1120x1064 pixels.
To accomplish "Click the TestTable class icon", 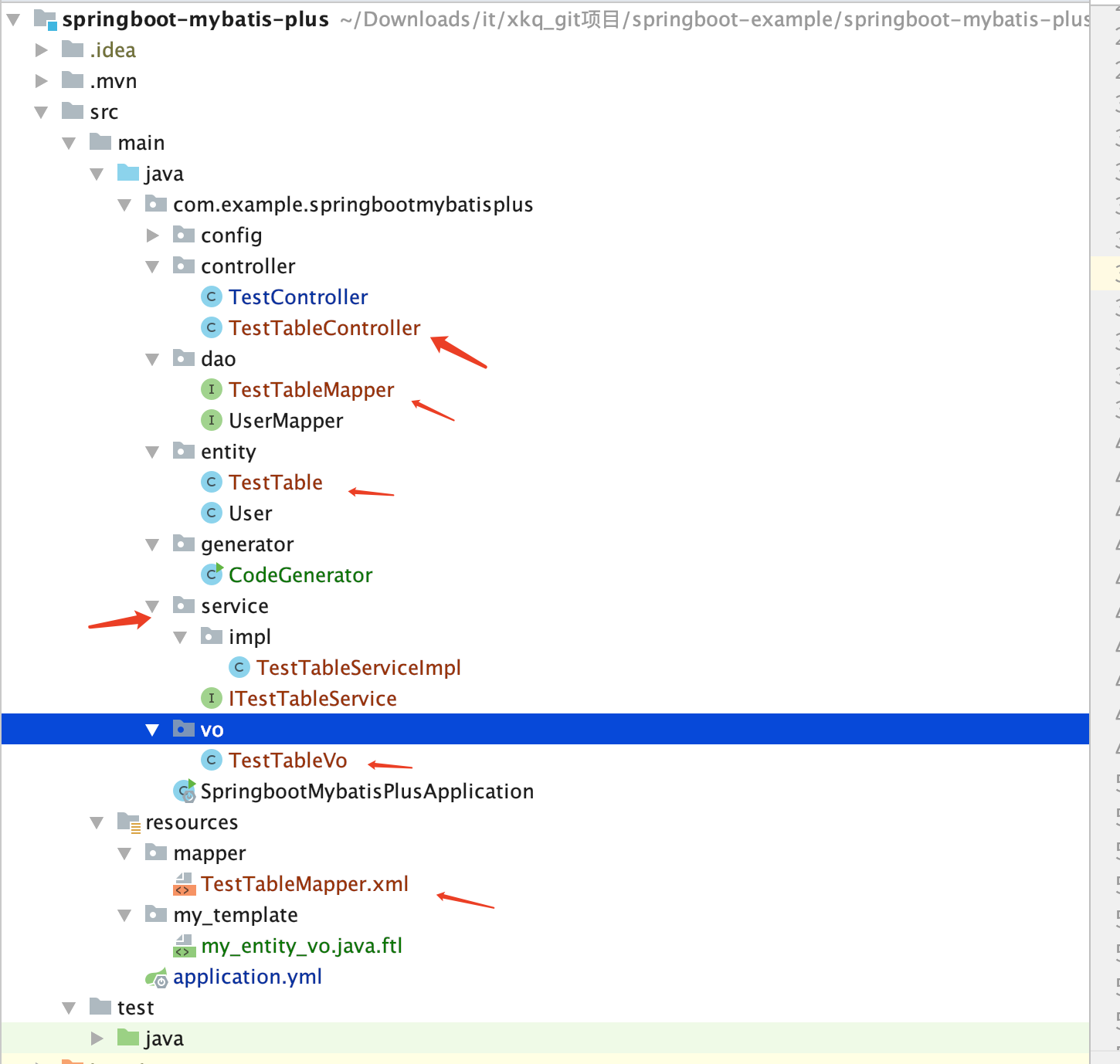I will click(x=212, y=482).
